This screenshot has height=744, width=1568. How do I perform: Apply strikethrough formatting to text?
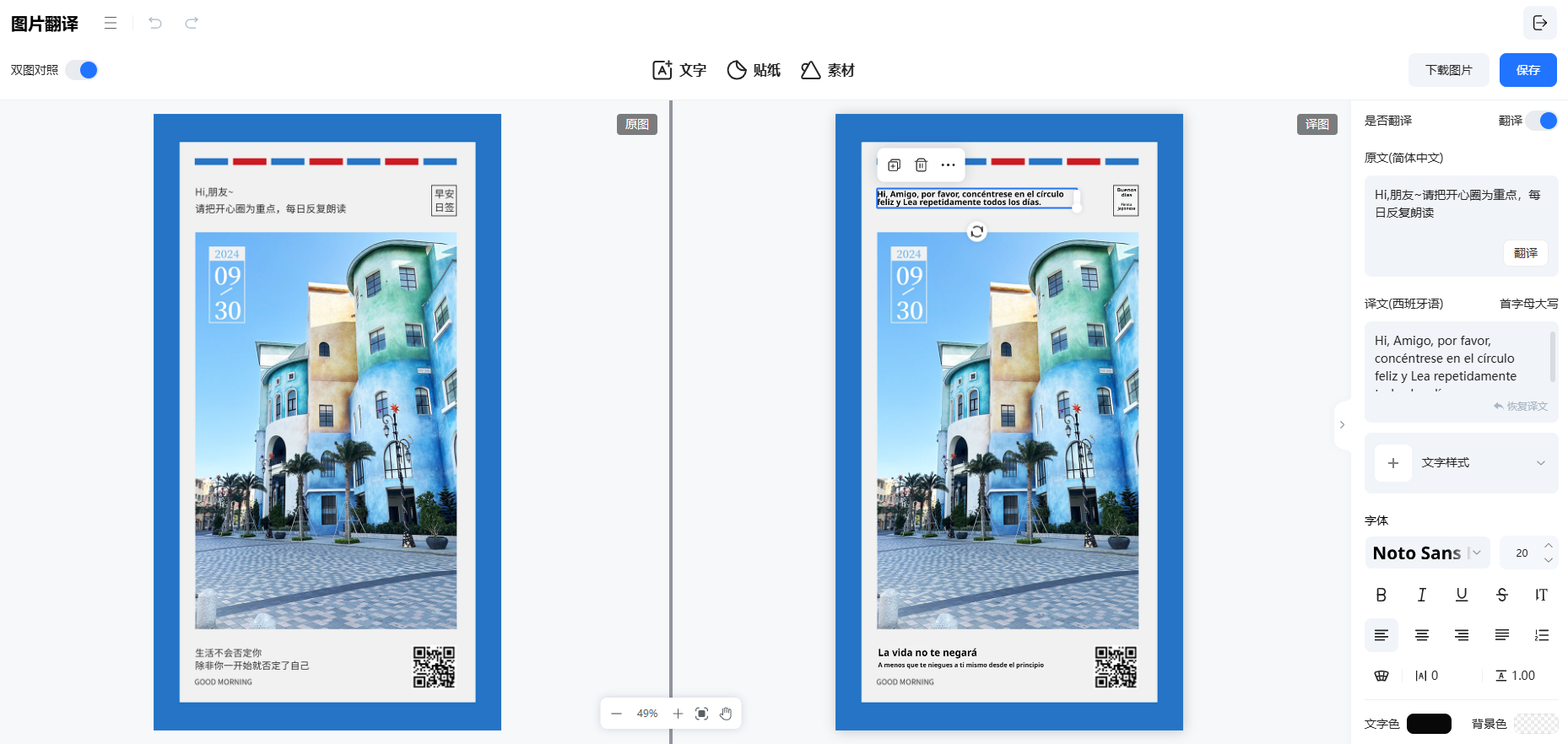(1501, 595)
